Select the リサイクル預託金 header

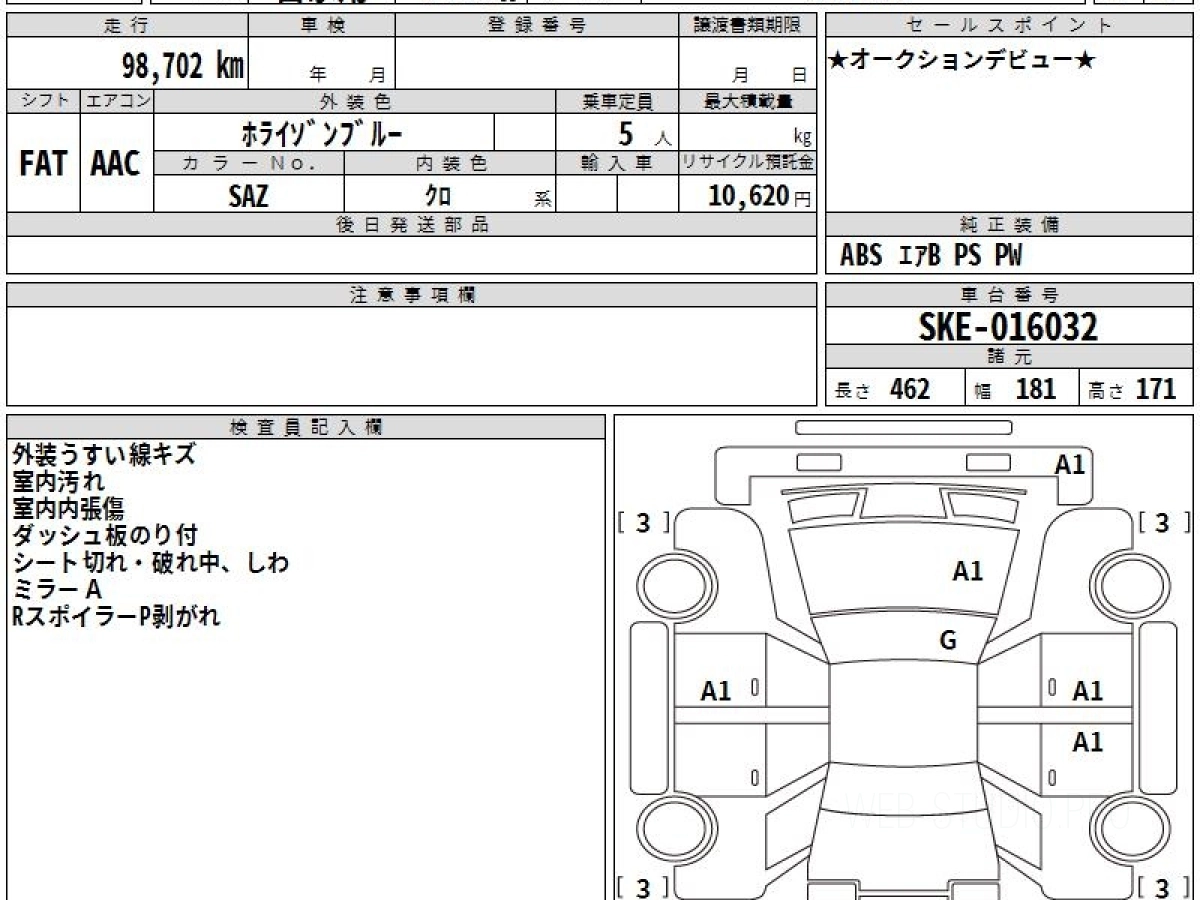(747, 163)
